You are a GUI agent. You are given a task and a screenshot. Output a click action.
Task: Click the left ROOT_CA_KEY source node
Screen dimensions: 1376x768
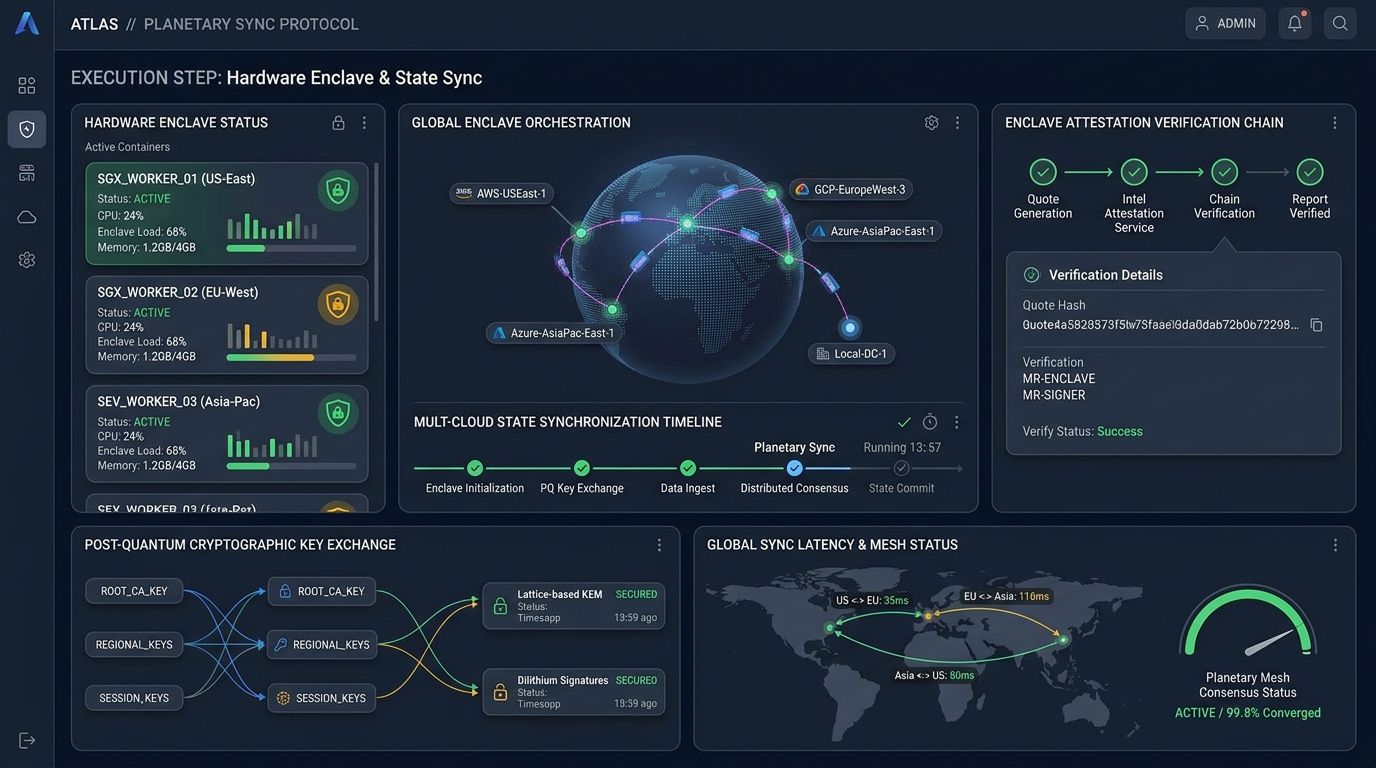(134, 591)
